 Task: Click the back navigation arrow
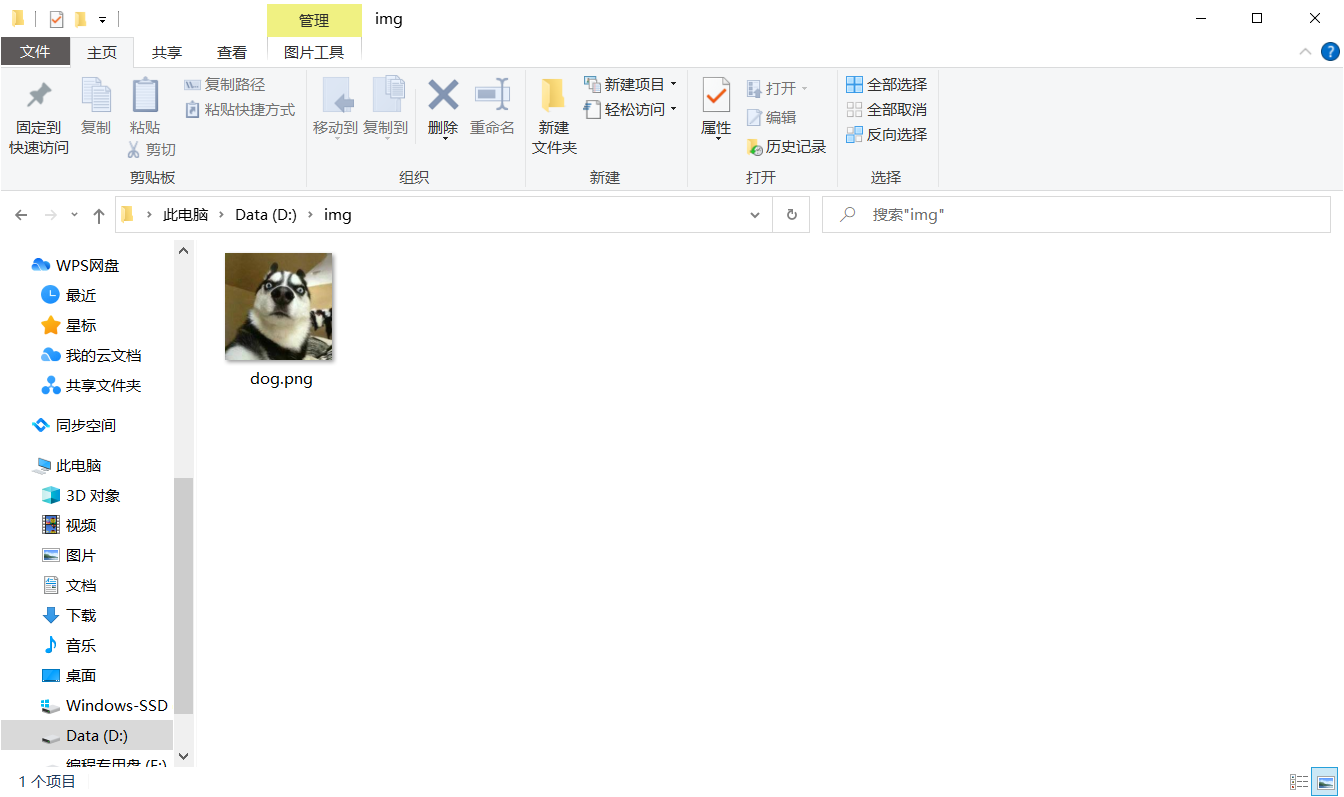point(22,215)
